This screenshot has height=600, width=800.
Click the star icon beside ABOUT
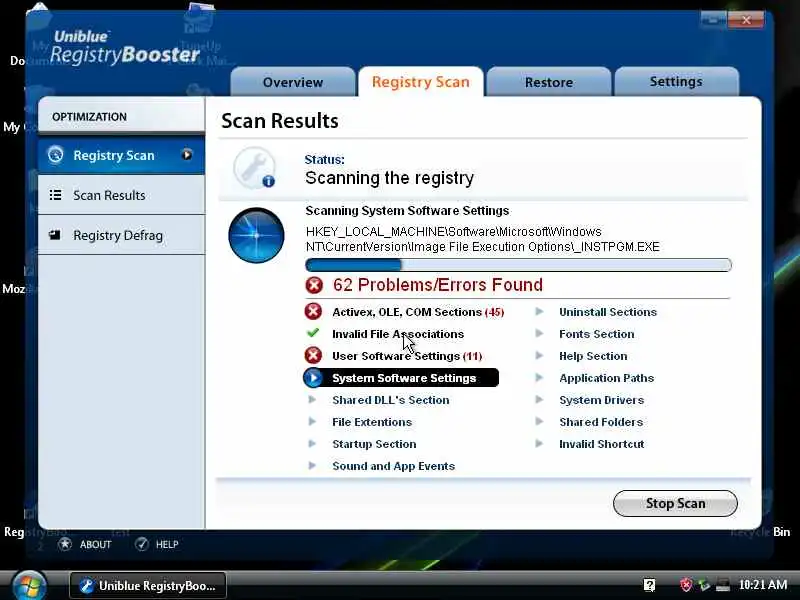click(x=65, y=544)
